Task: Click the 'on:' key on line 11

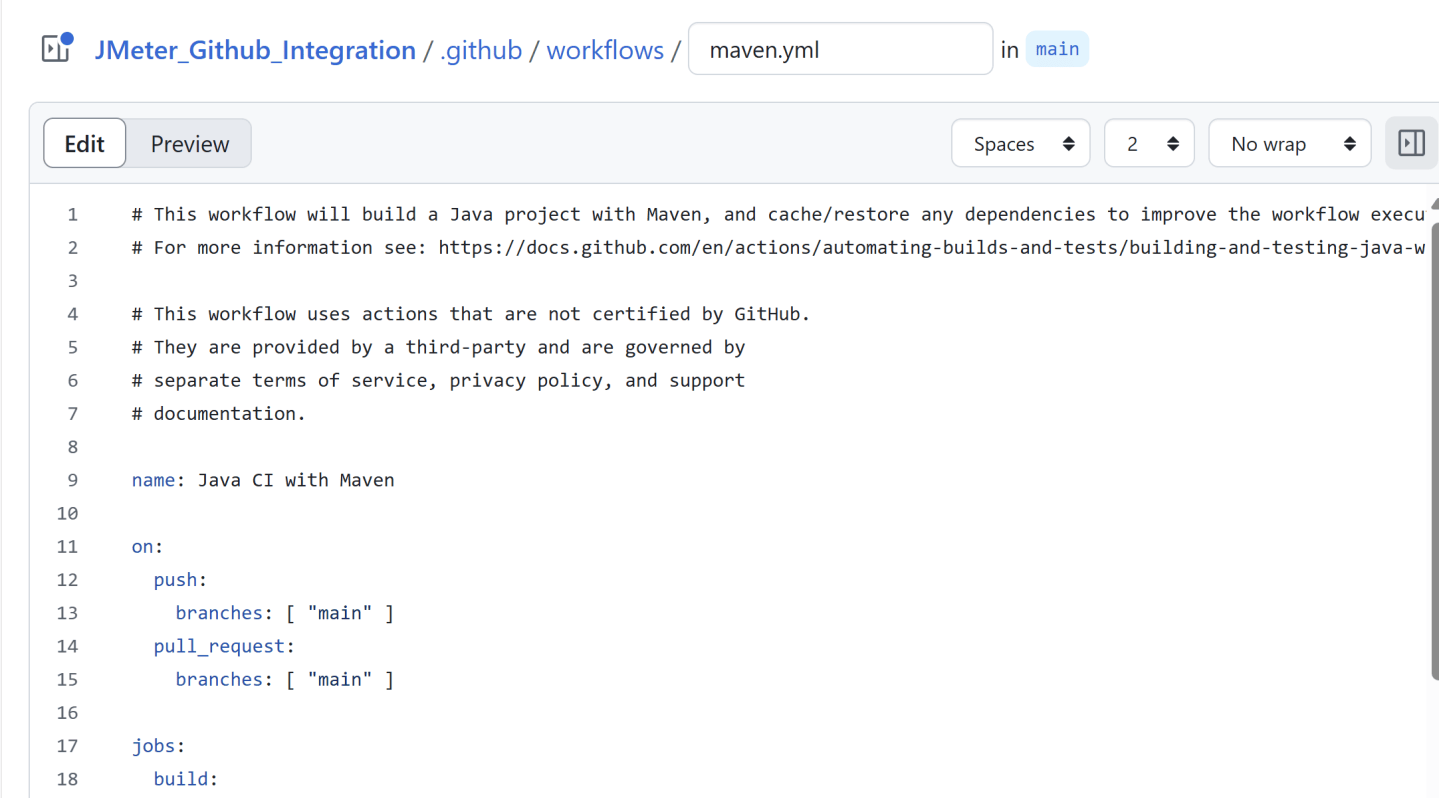Action: coord(147,547)
